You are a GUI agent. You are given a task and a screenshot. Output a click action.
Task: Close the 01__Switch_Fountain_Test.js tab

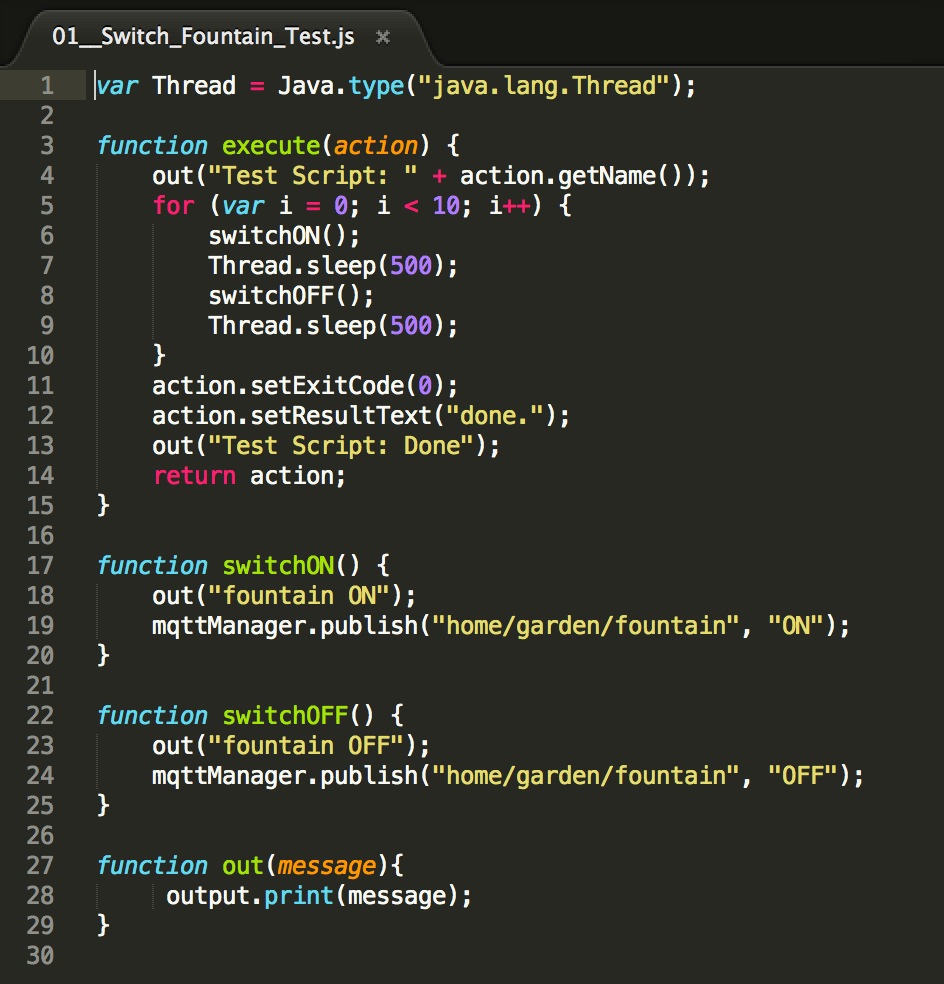click(382, 37)
